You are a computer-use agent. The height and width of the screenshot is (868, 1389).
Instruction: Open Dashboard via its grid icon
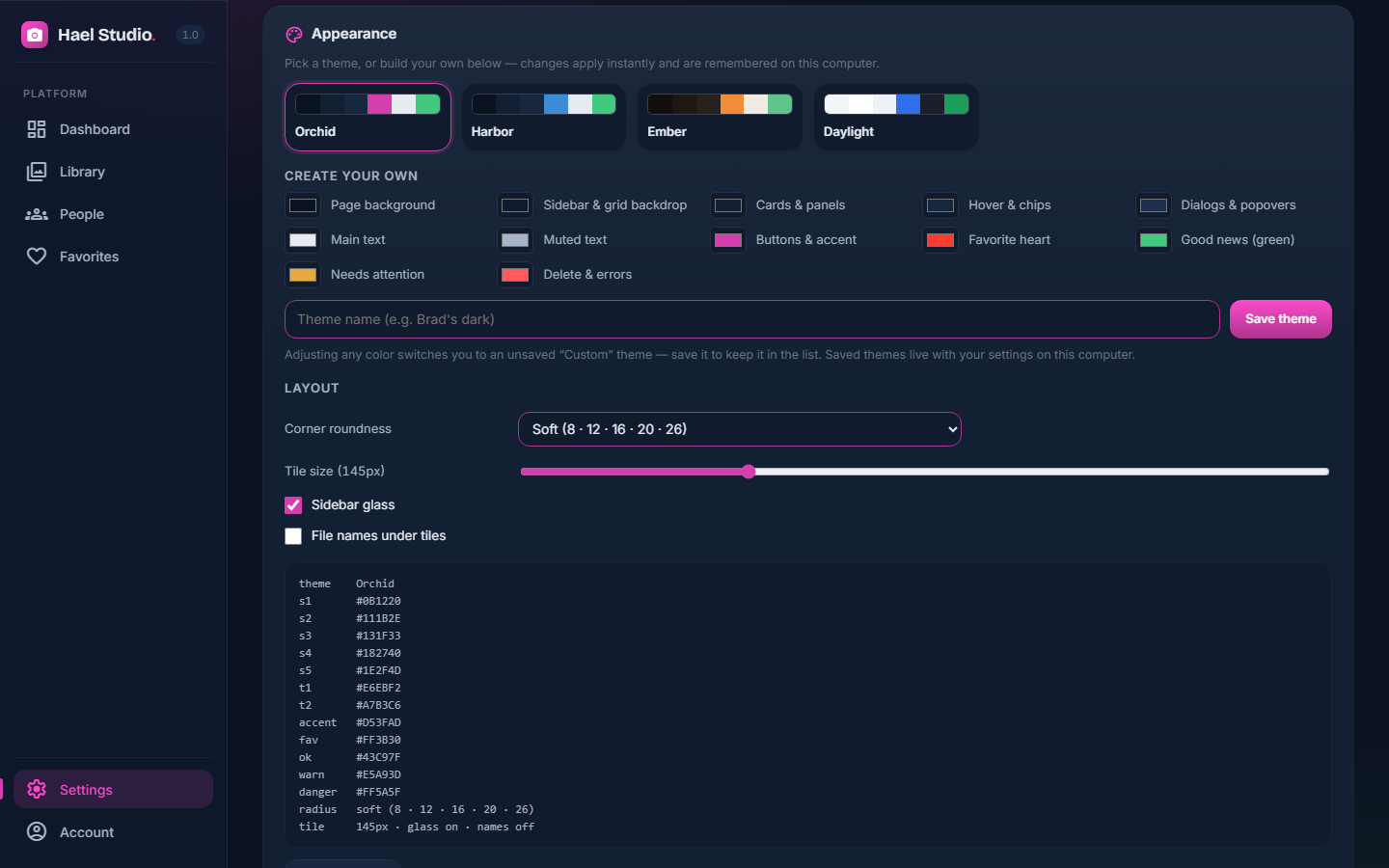[x=37, y=129]
